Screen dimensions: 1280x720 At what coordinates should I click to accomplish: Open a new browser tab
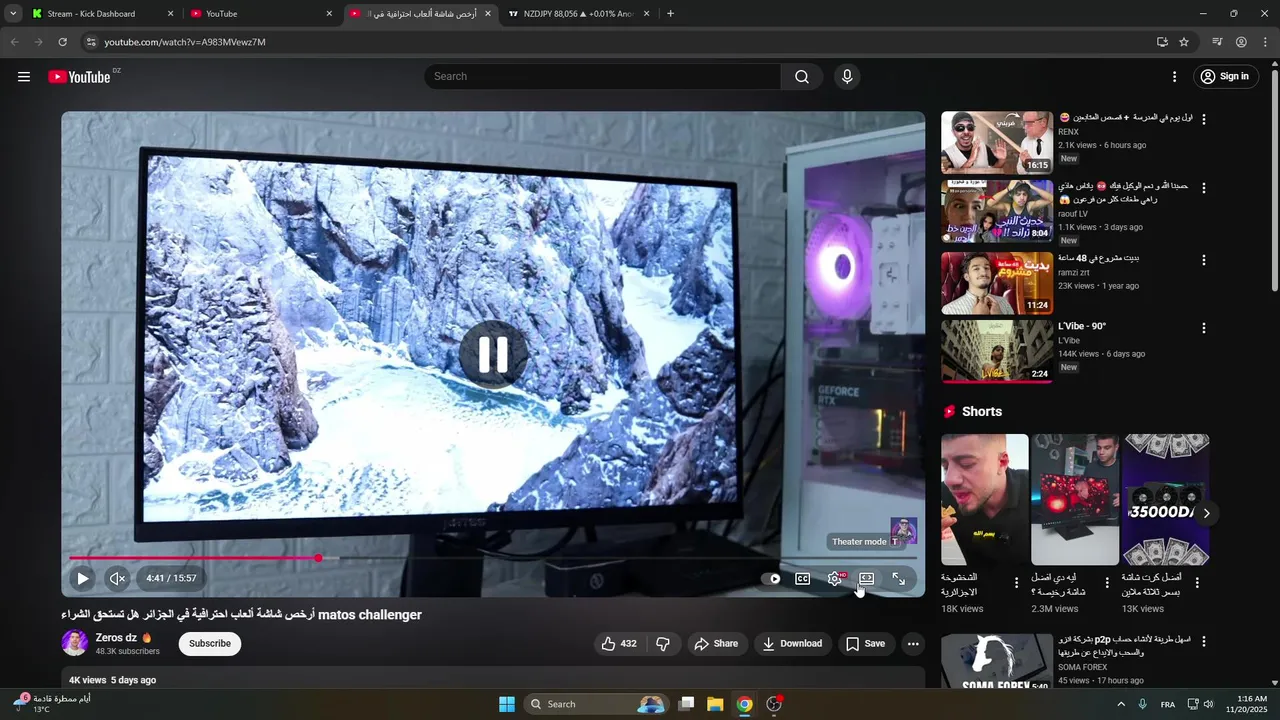click(670, 14)
